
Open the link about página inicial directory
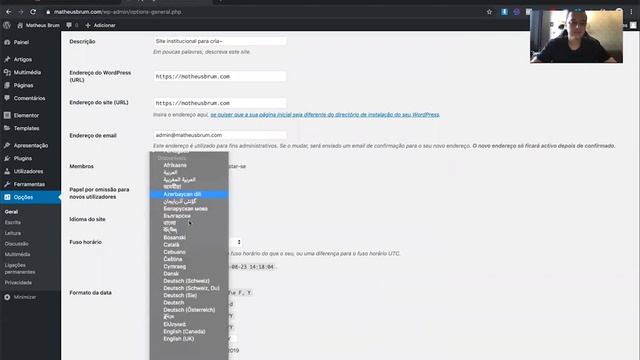pyautogui.click(x=325, y=115)
